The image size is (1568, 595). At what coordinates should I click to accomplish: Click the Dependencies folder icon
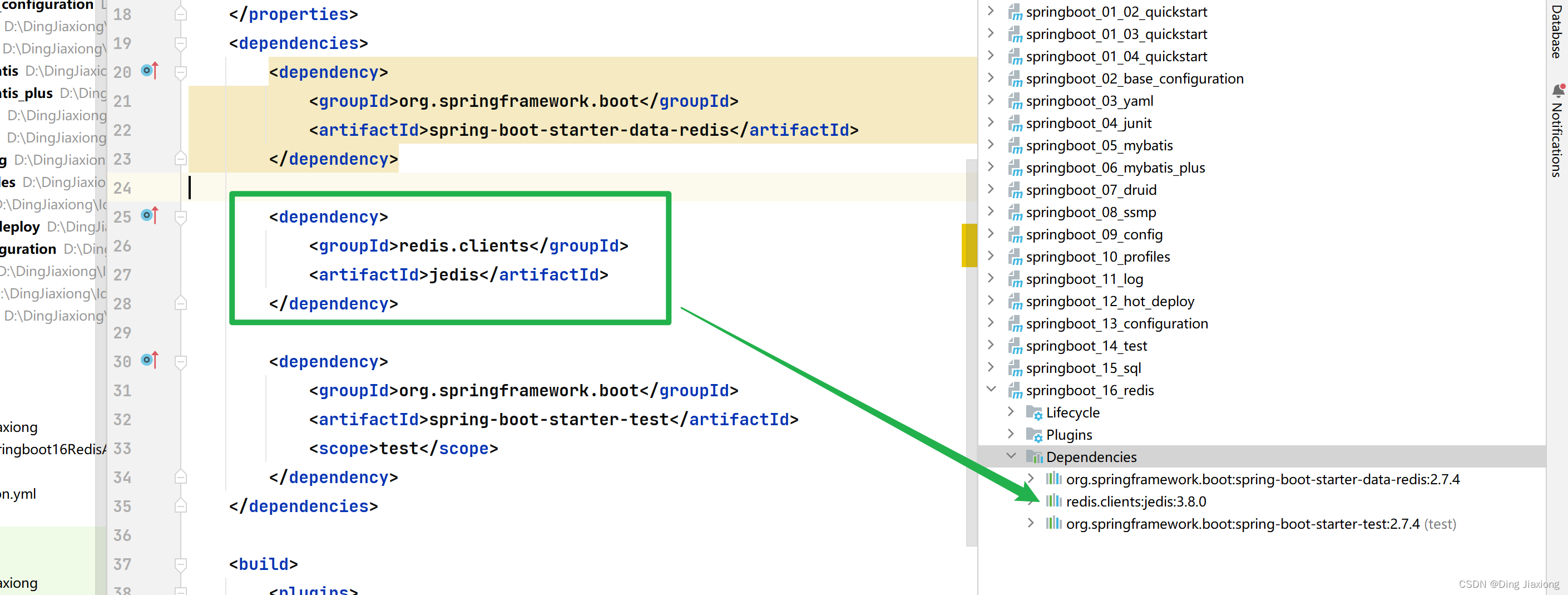[1034, 457]
